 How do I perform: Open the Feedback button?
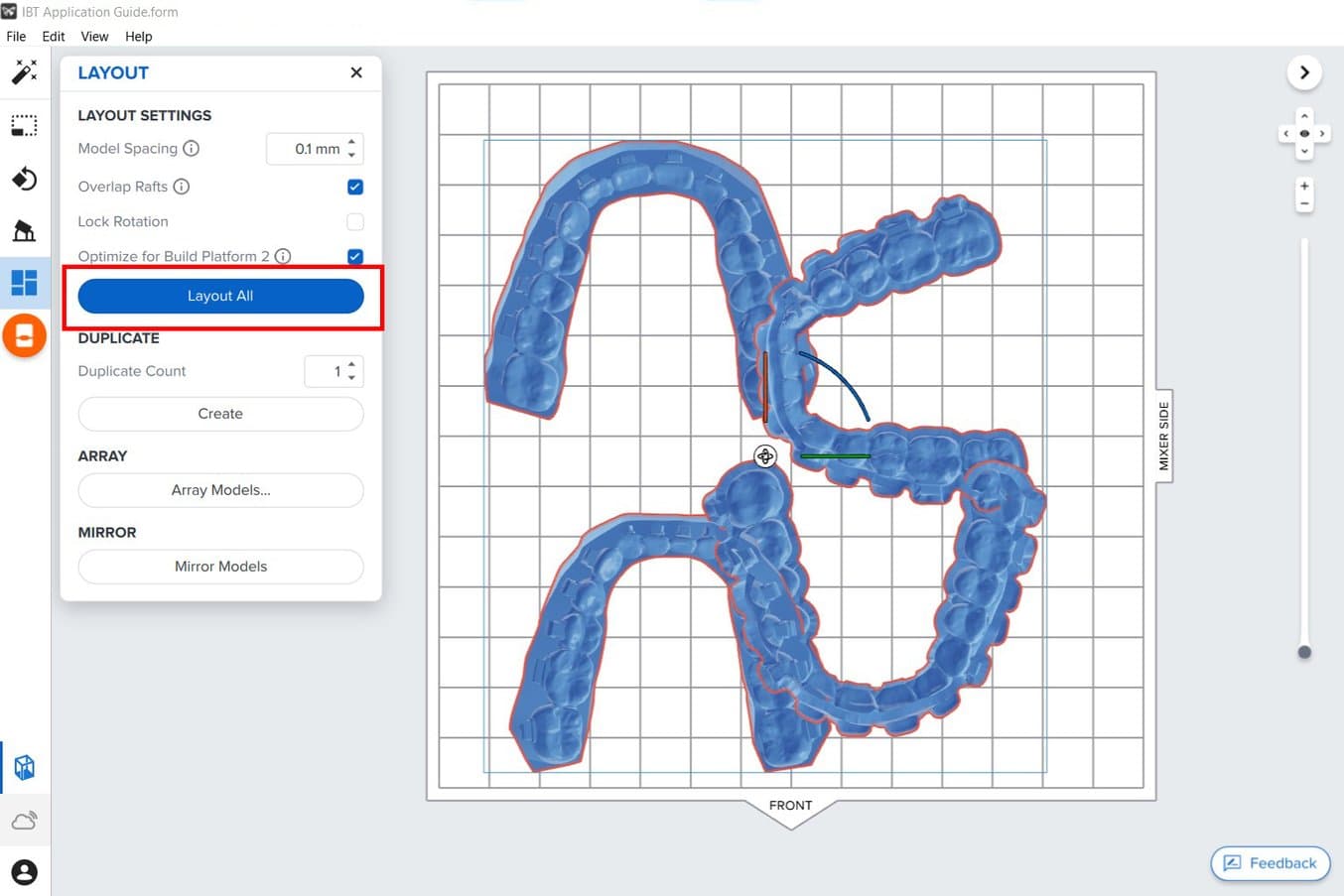tap(1271, 863)
